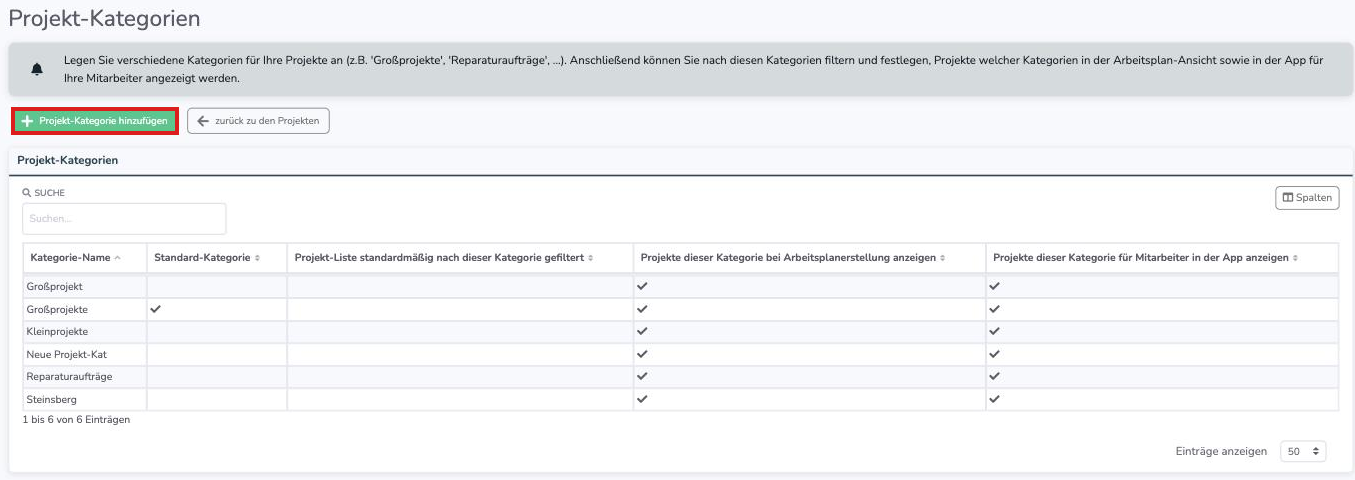Click App-anzeigen checkmark in Kleinprojekte row

[994, 331]
